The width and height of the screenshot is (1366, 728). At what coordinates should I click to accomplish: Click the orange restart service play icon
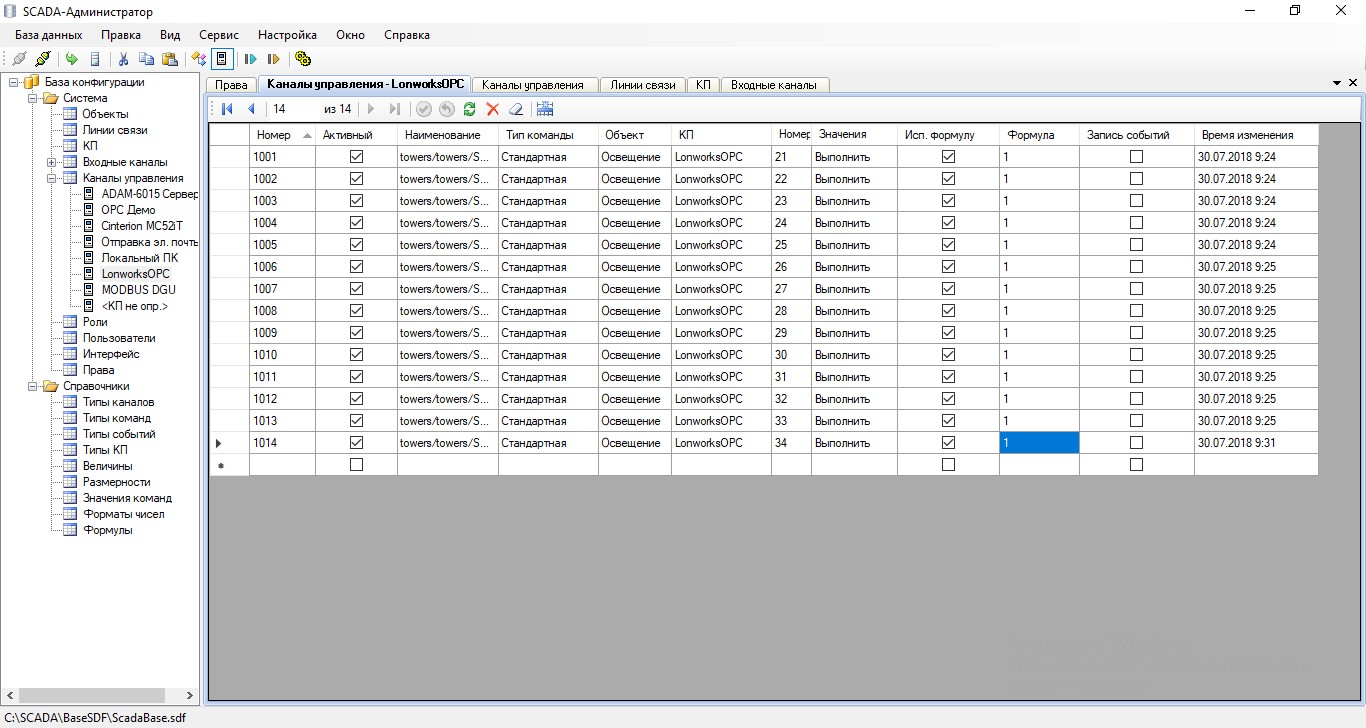pyautogui.click(x=274, y=59)
